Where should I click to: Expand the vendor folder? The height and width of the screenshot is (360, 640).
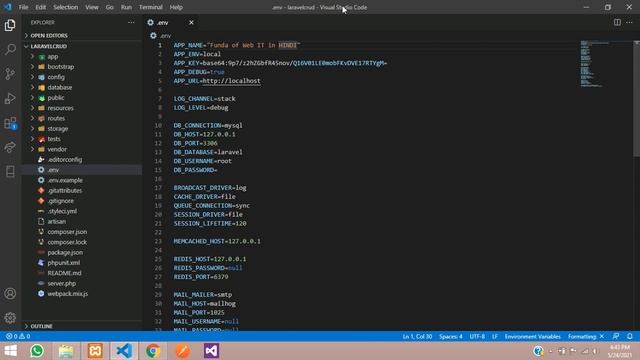click(x=82, y=149)
